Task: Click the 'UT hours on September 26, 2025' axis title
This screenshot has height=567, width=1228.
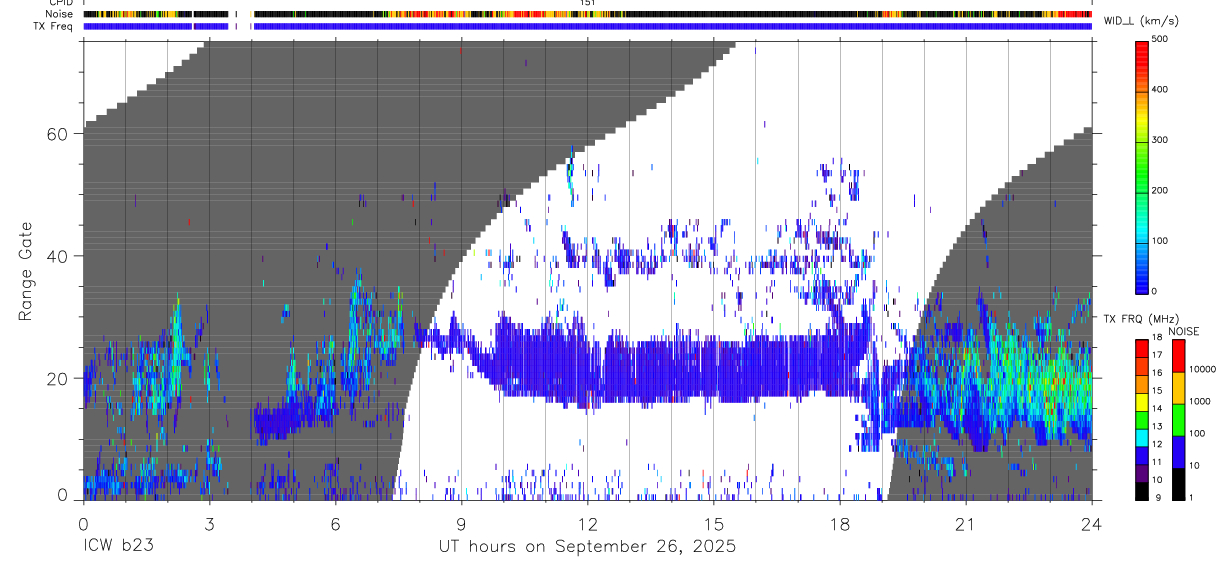Action: 587,547
